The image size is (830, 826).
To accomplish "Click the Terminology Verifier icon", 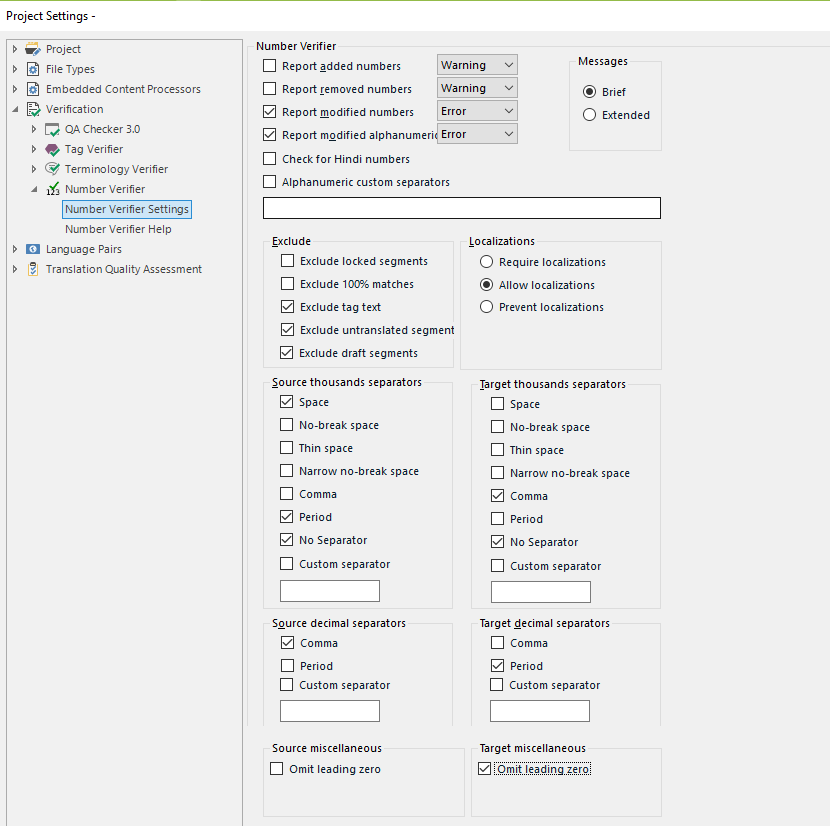I will (x=52, y=169).
